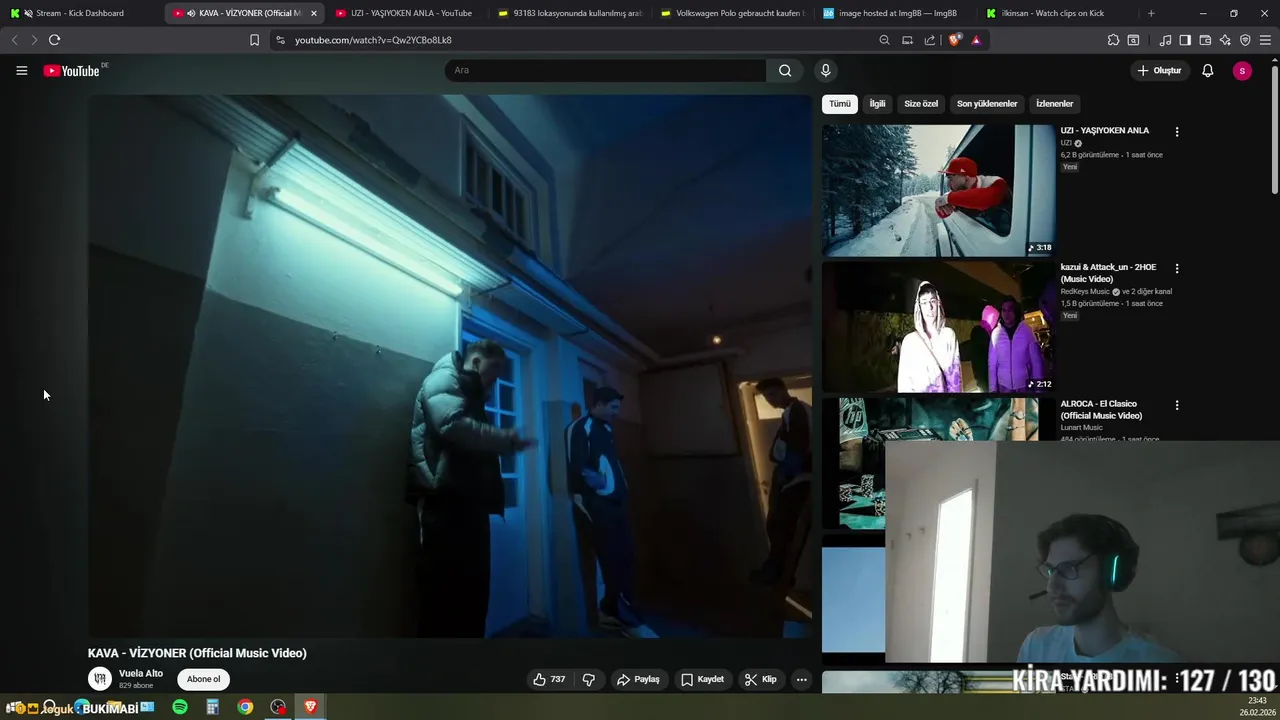The width and height of the screenshot is (1280, 720).
Task: Open the browser main hamburger menu
Action: pos(1265,40)
